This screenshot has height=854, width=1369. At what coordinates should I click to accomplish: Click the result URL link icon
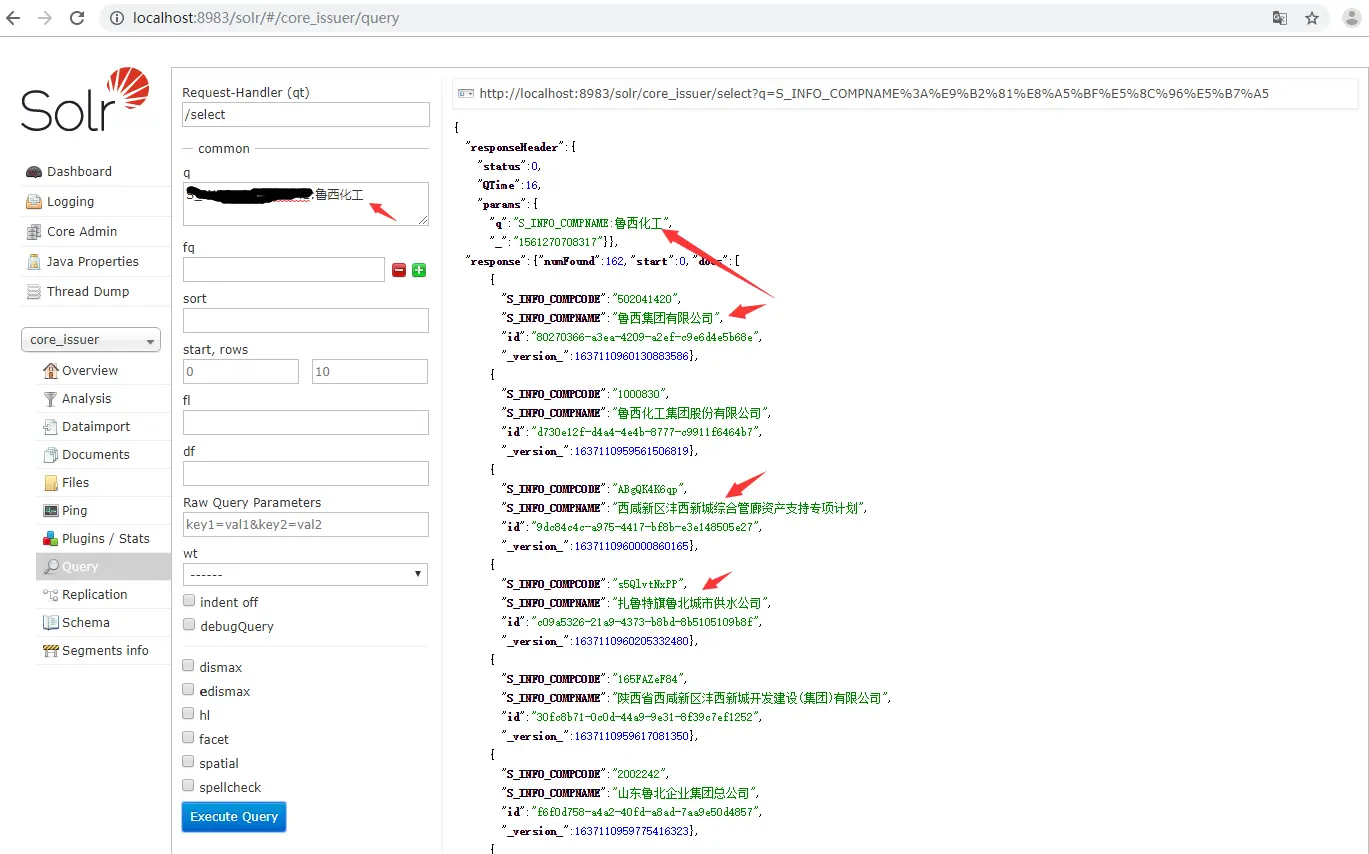[465, 93]
